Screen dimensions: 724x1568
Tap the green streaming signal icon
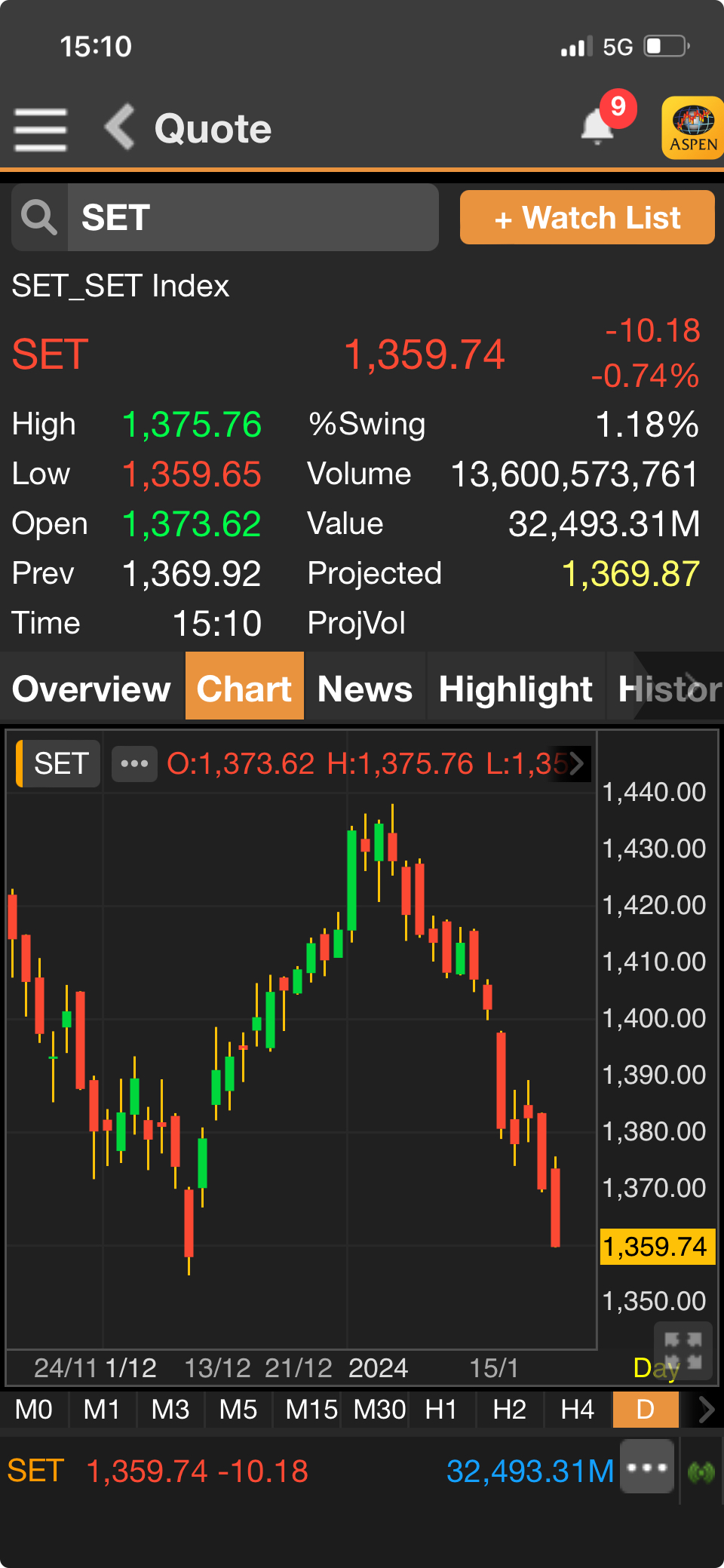pyautogui.click(x=701, y=1471)
